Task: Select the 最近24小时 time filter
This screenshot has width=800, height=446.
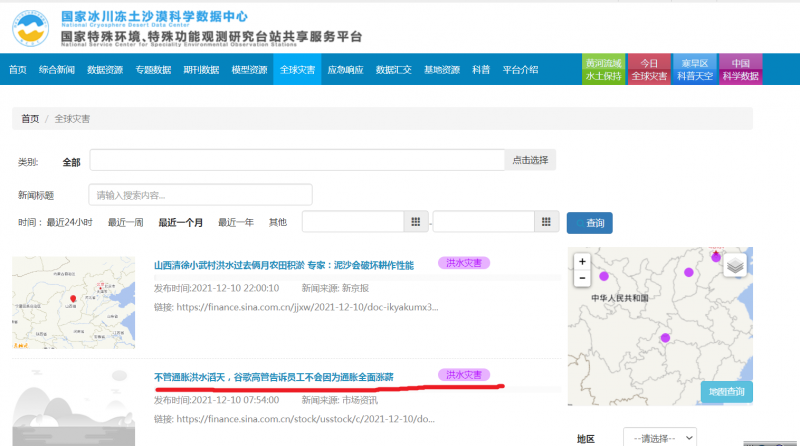Action: [x=69, y=222]
